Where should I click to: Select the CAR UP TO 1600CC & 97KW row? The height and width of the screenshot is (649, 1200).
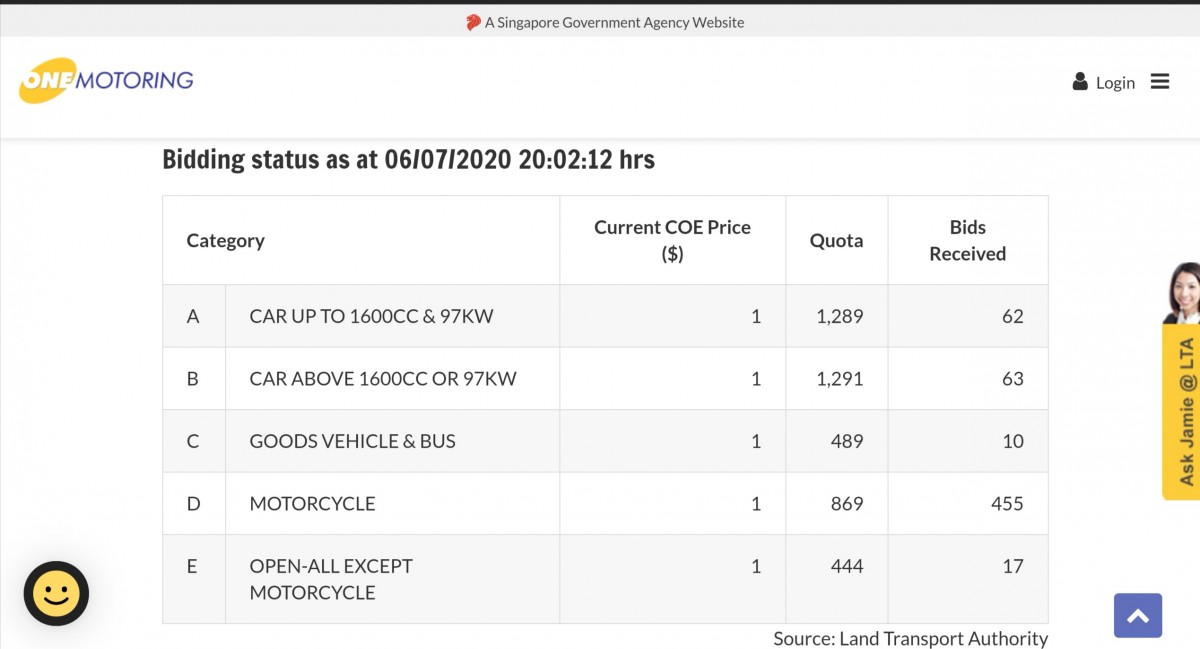click(x=605, y=316)
